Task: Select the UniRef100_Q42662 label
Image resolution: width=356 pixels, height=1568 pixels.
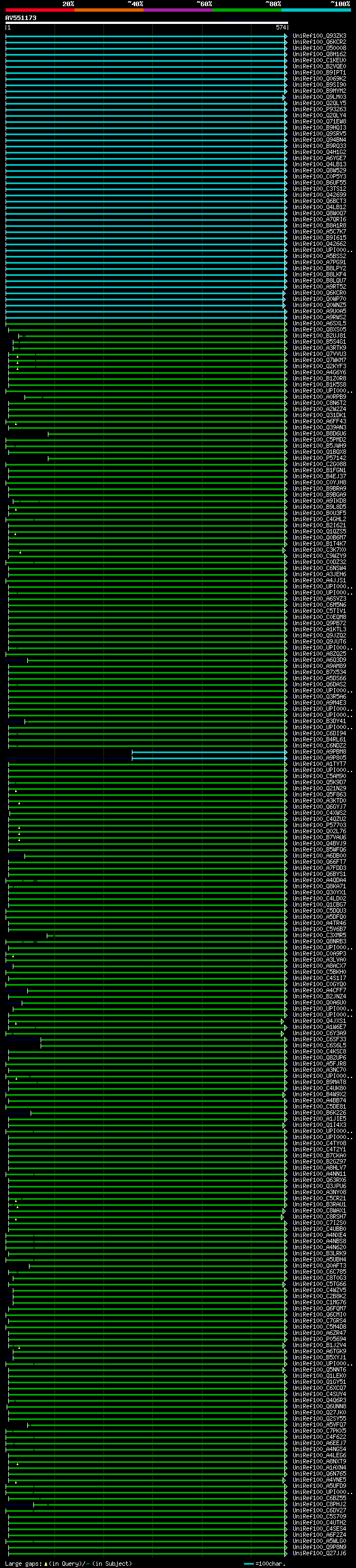Action: (319, 244)
